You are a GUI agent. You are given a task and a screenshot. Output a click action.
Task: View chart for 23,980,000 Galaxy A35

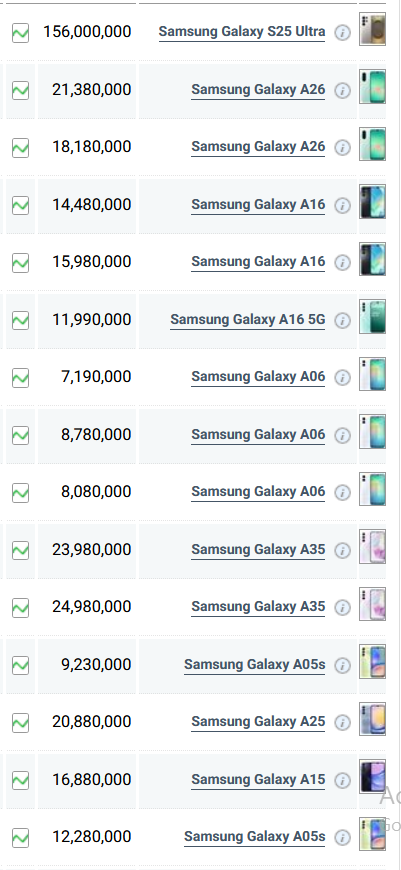[21, 550]
